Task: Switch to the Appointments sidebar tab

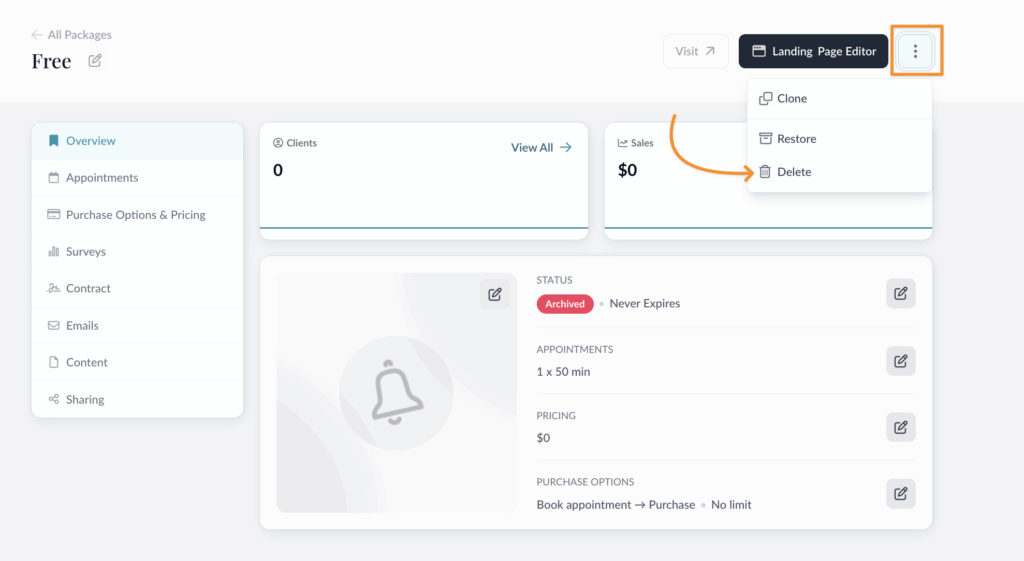Action: [102, 178]
